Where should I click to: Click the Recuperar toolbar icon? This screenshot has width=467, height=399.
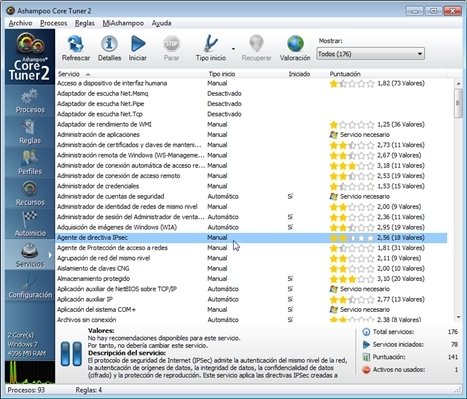click(256, 44)
